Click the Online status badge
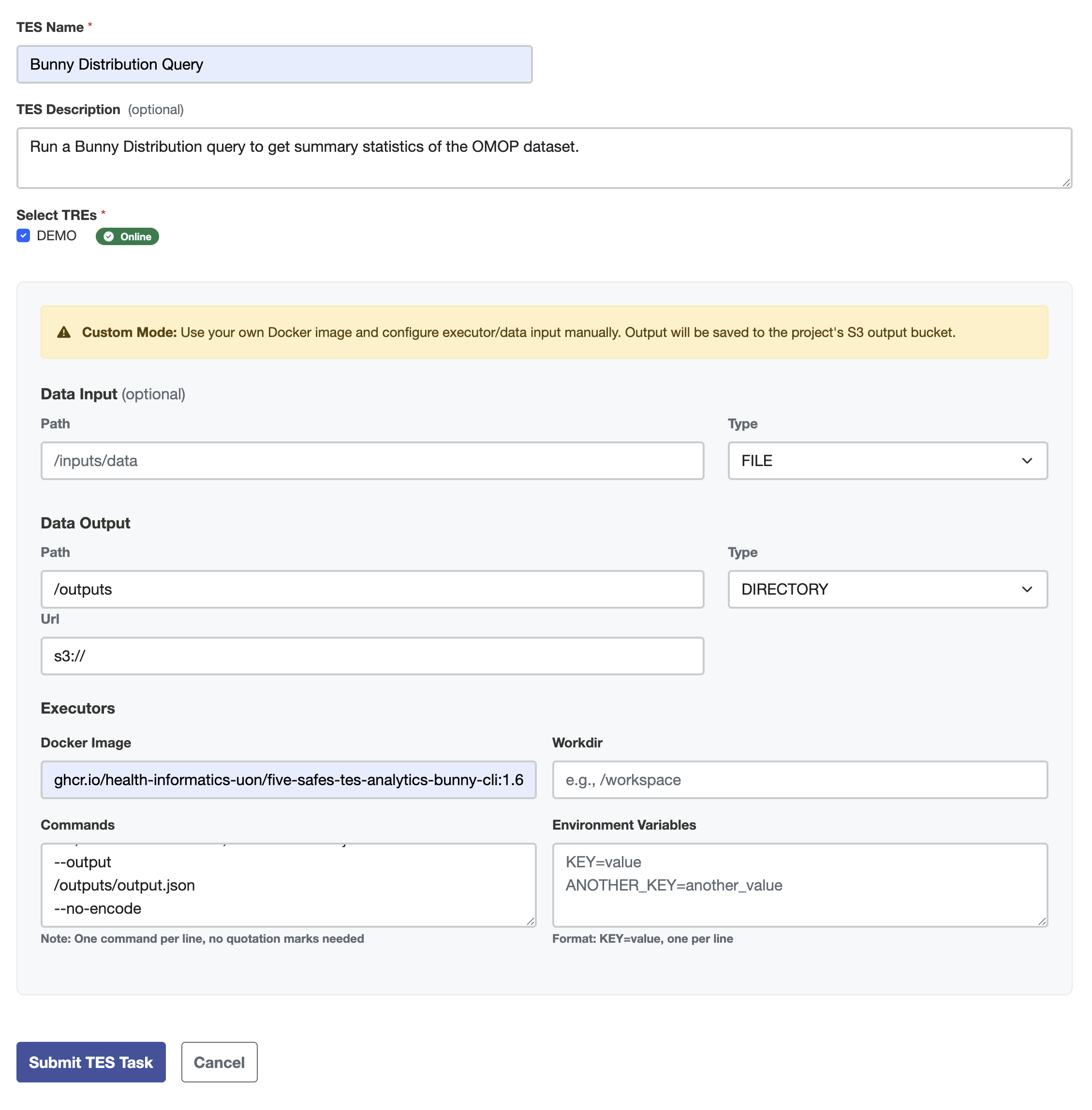 pyautogui.click(x=127, y=237)
